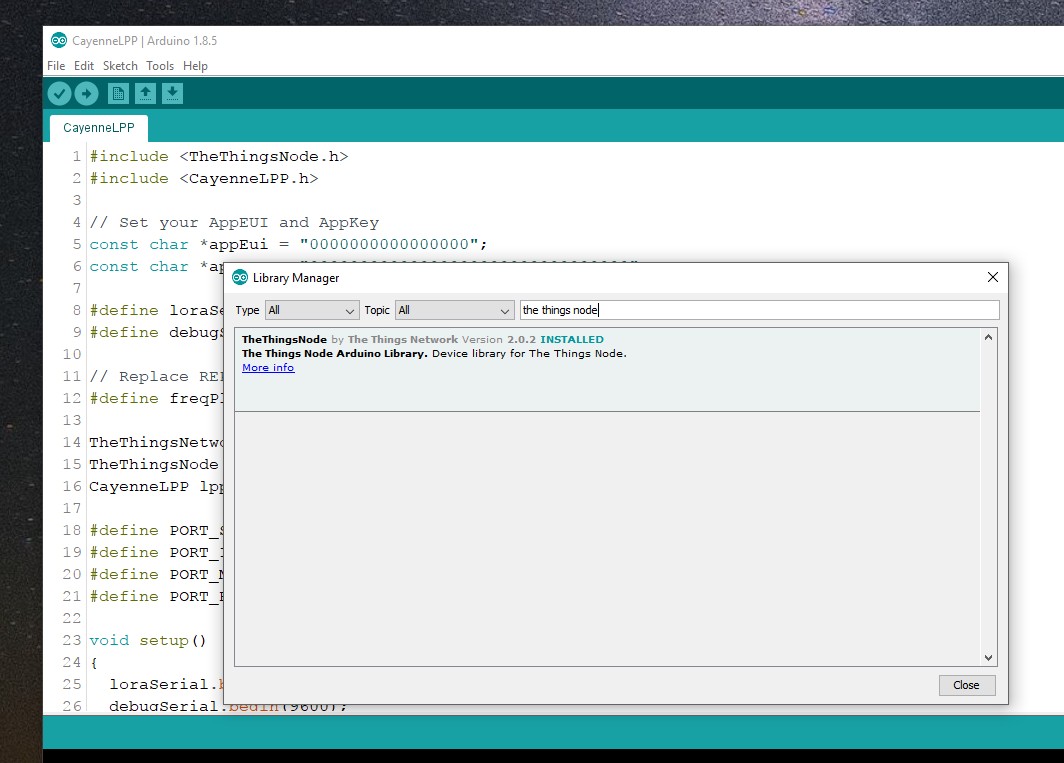Click 'void setup()' on line 23
Image resolution: width=1064 pixels, height=763 pixels.
148,640
